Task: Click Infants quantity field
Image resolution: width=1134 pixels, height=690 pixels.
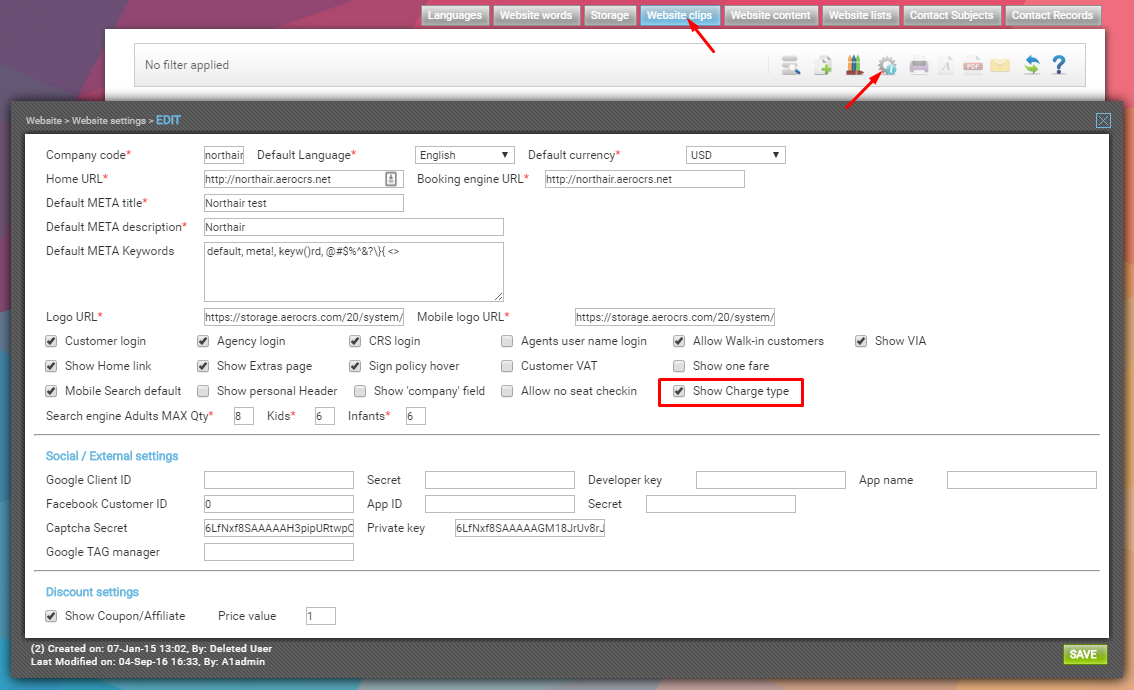Action: point(415,416)
